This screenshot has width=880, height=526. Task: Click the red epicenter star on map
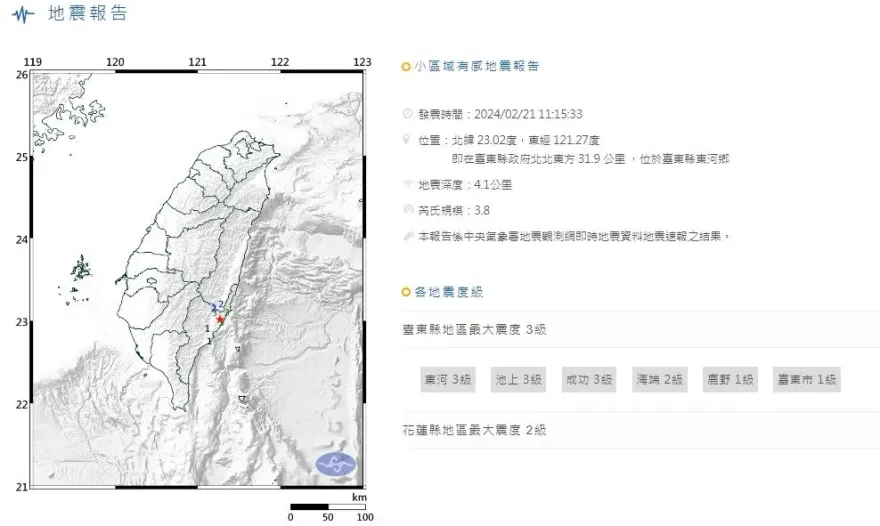point(220,319)
